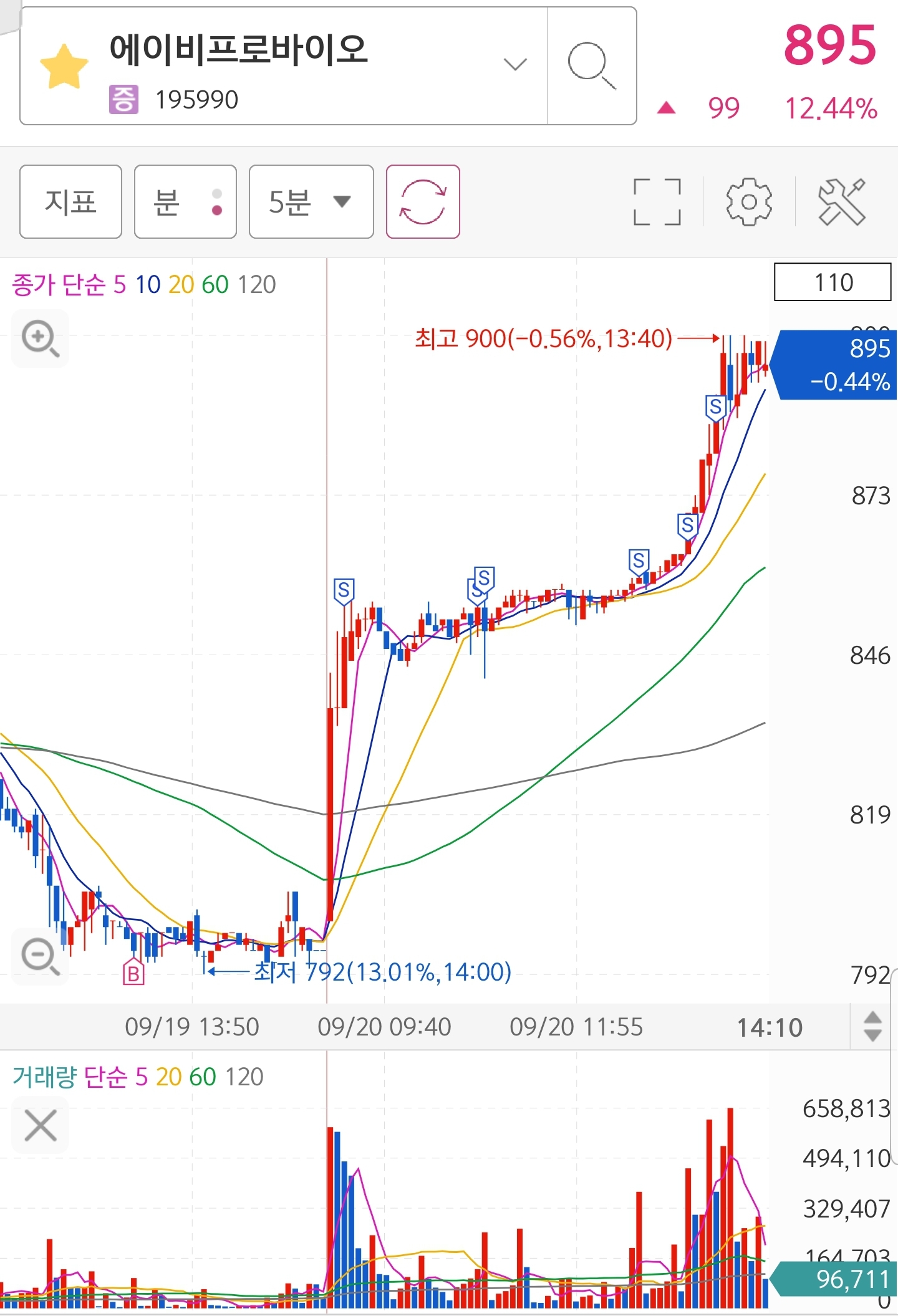Tap the 195990 stock code

pos(196,100)
